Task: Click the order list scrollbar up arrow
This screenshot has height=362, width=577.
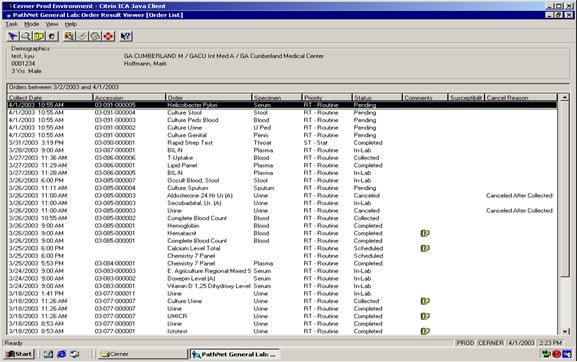Action: click(564, 98)
